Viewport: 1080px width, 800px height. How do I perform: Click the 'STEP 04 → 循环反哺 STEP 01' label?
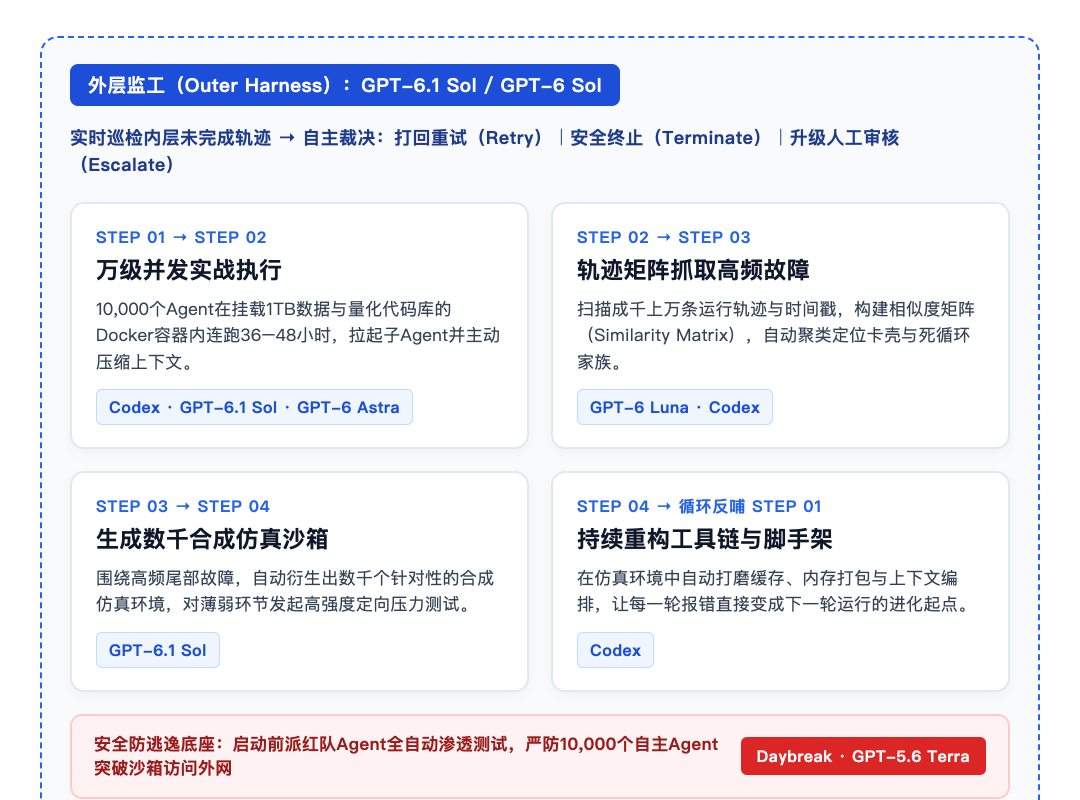point(699,506)
